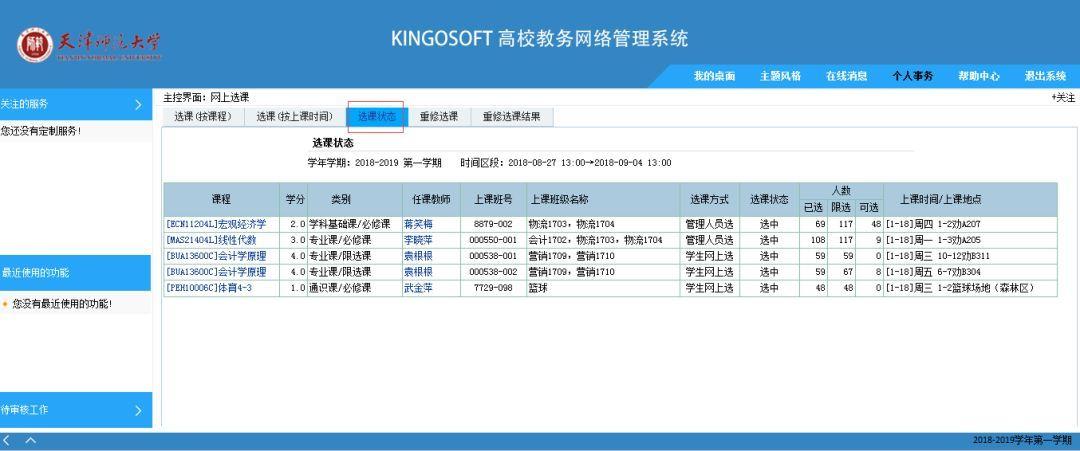Click the 上课时间/上课地点 column header
Screen dimensions: 1080x451
pyautogui.click(x=970, y=200)
